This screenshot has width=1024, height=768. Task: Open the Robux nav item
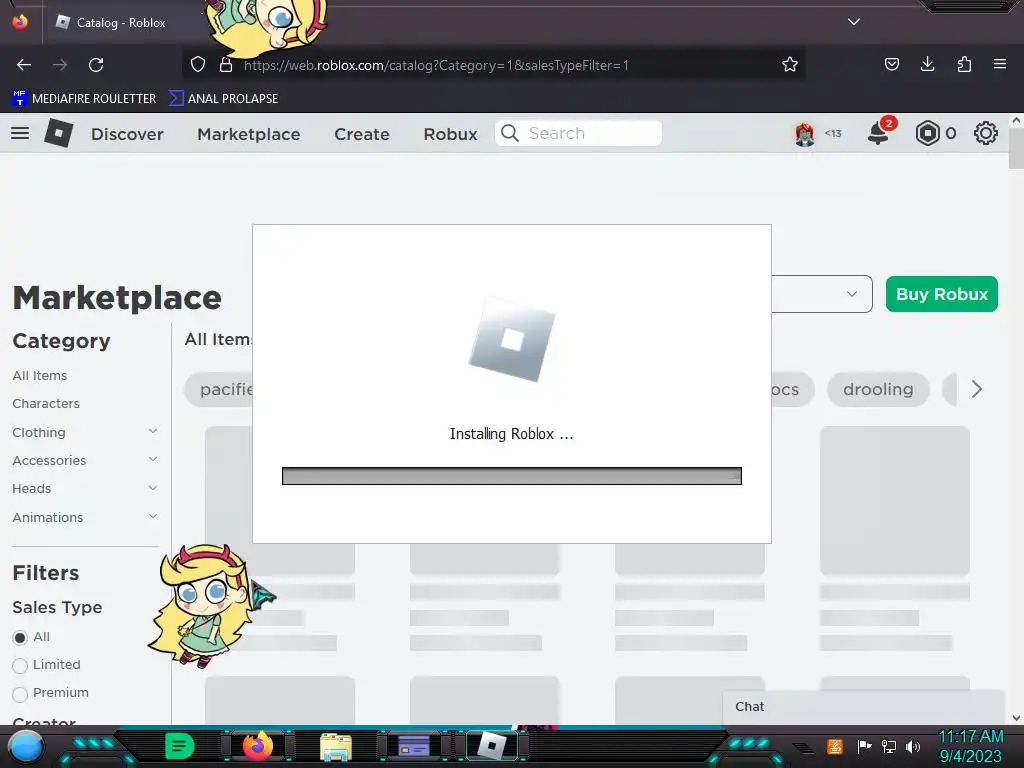click(x=450, y=134)
